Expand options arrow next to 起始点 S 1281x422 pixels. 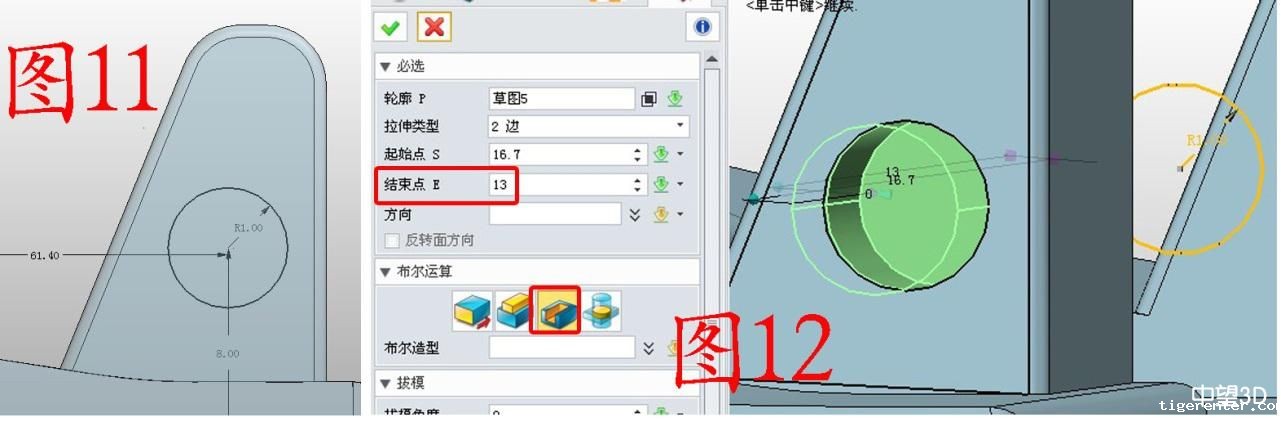pyautogui.click(x=681, y=155)
